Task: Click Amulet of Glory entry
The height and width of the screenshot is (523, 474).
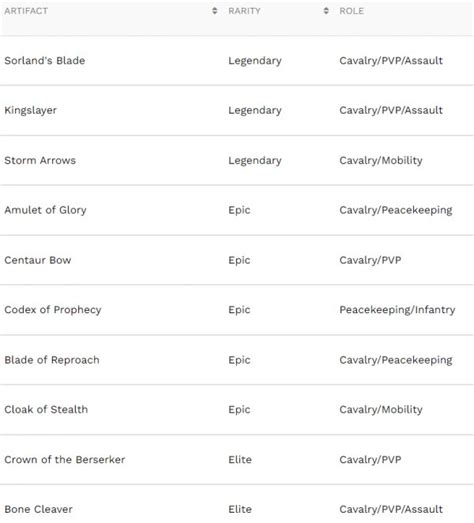Action: pos(45,210)
